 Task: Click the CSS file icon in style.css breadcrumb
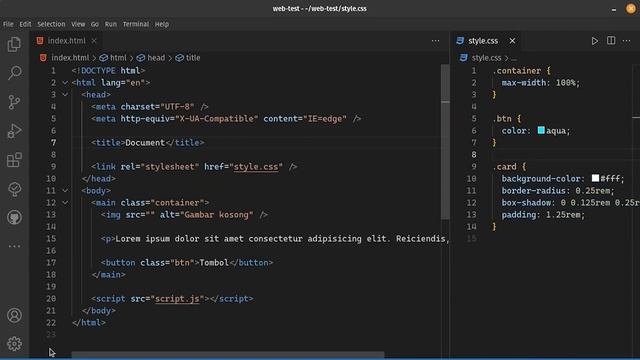pyautogui.click(x=463, y=58)
